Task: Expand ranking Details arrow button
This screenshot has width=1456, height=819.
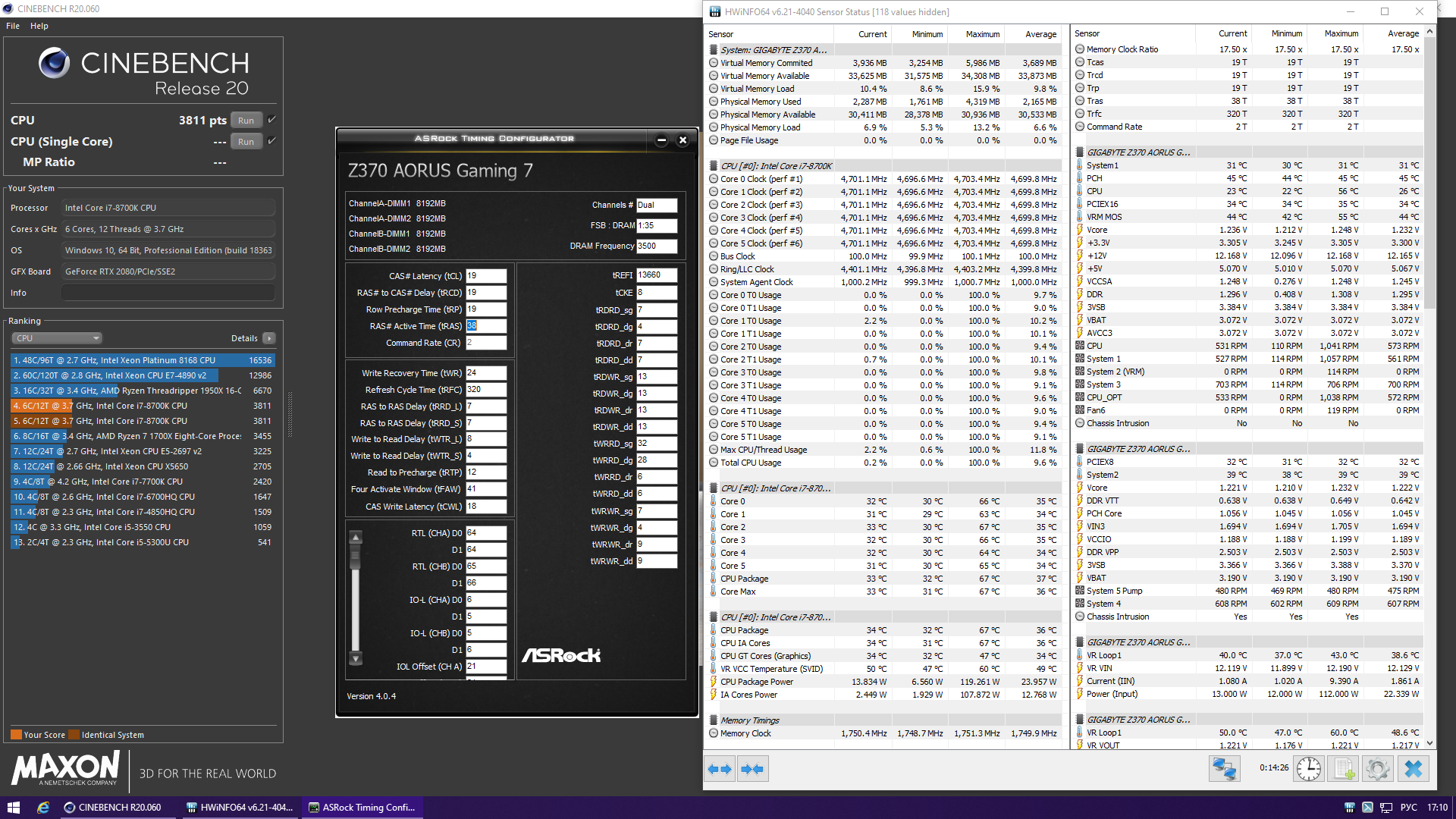Action: click(x=269, y=338)
